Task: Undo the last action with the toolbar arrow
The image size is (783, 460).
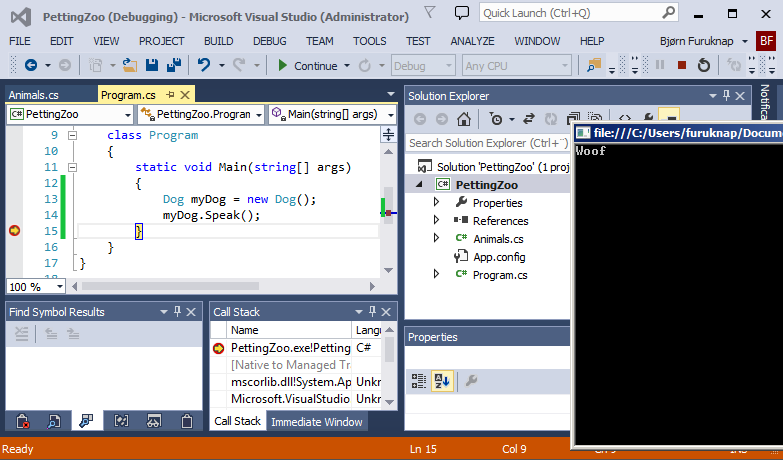Action: tap(204, 65)
